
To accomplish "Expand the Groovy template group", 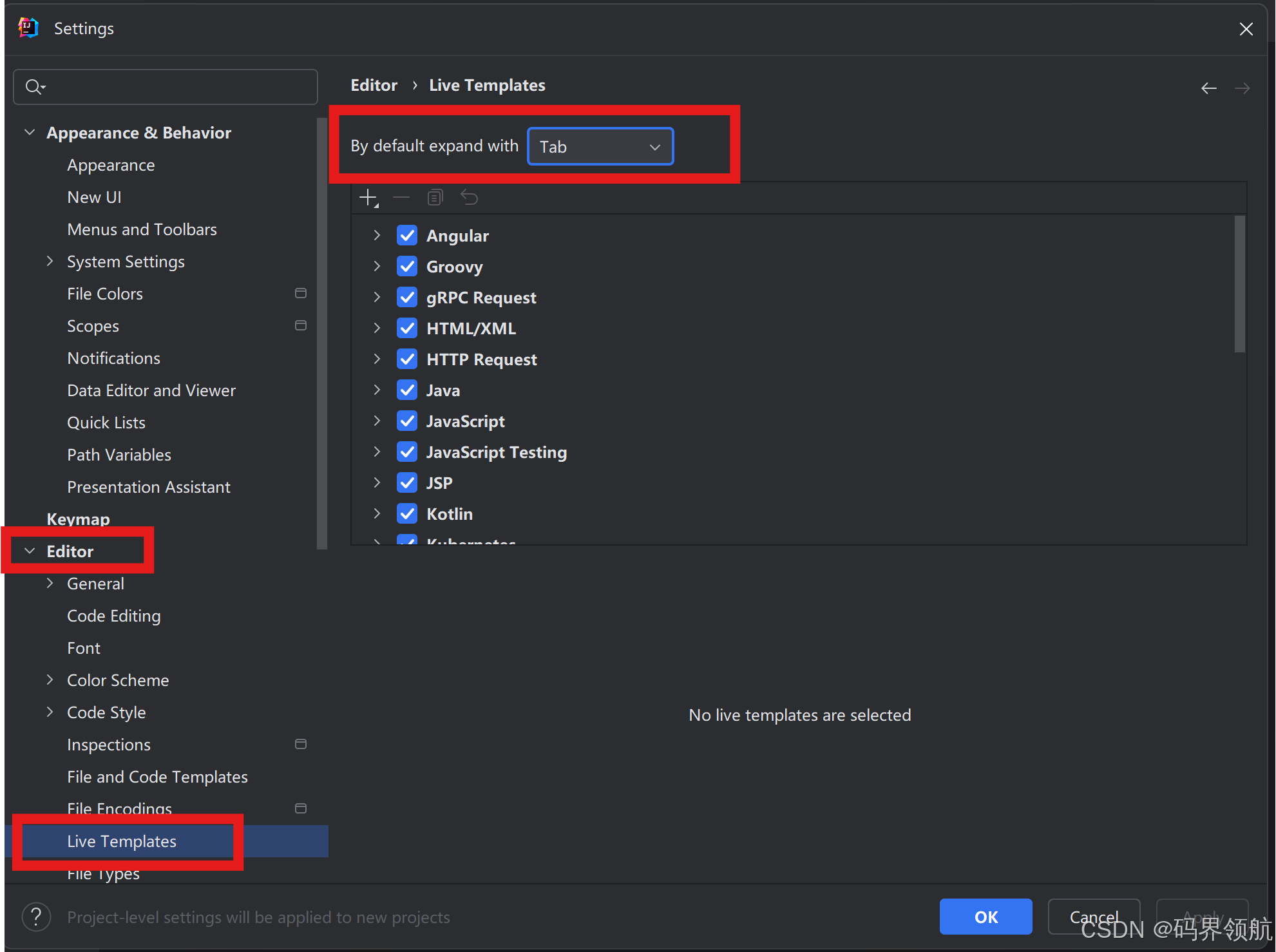I will coord(377,267).
